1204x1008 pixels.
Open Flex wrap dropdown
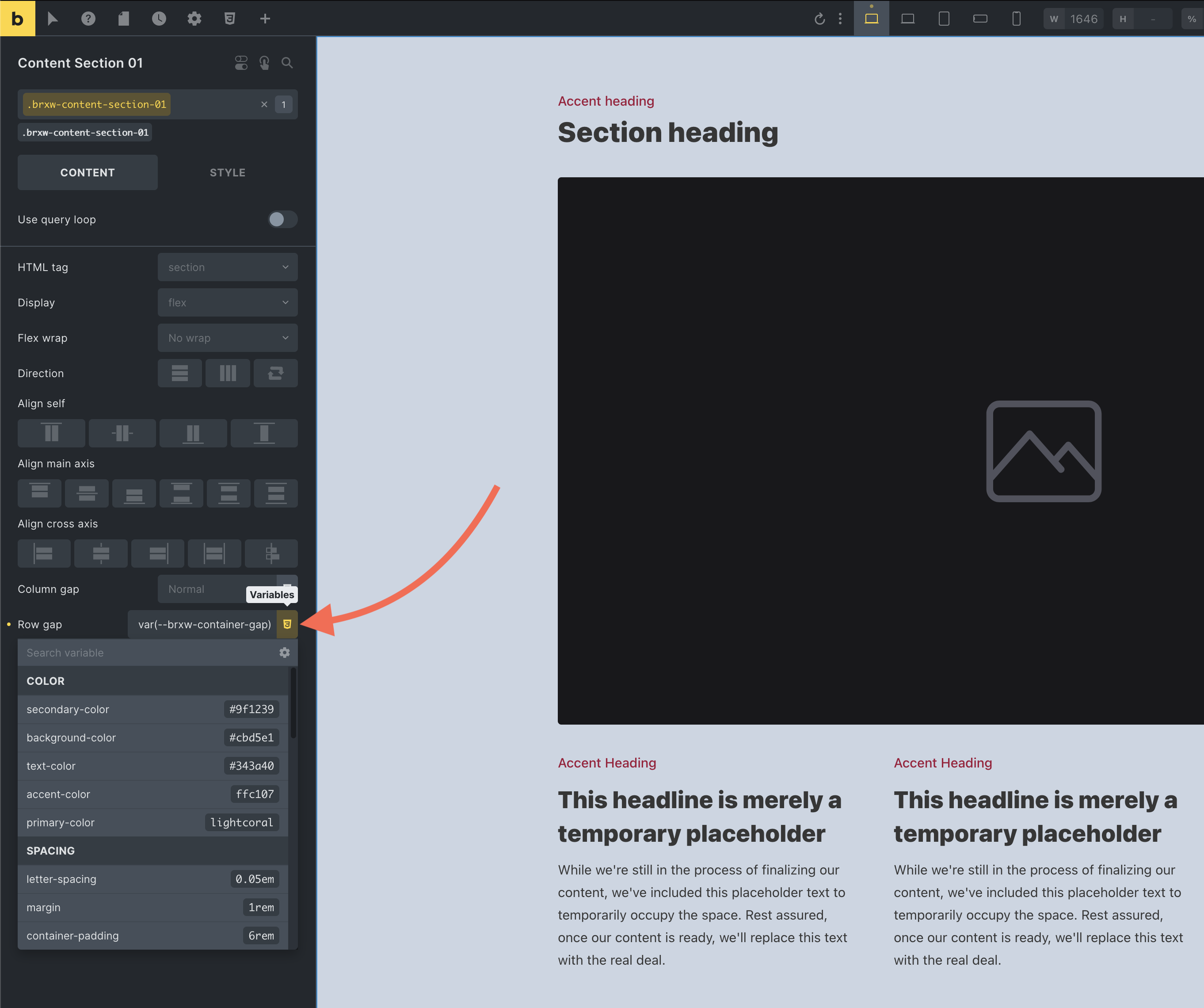click(228, 338)
